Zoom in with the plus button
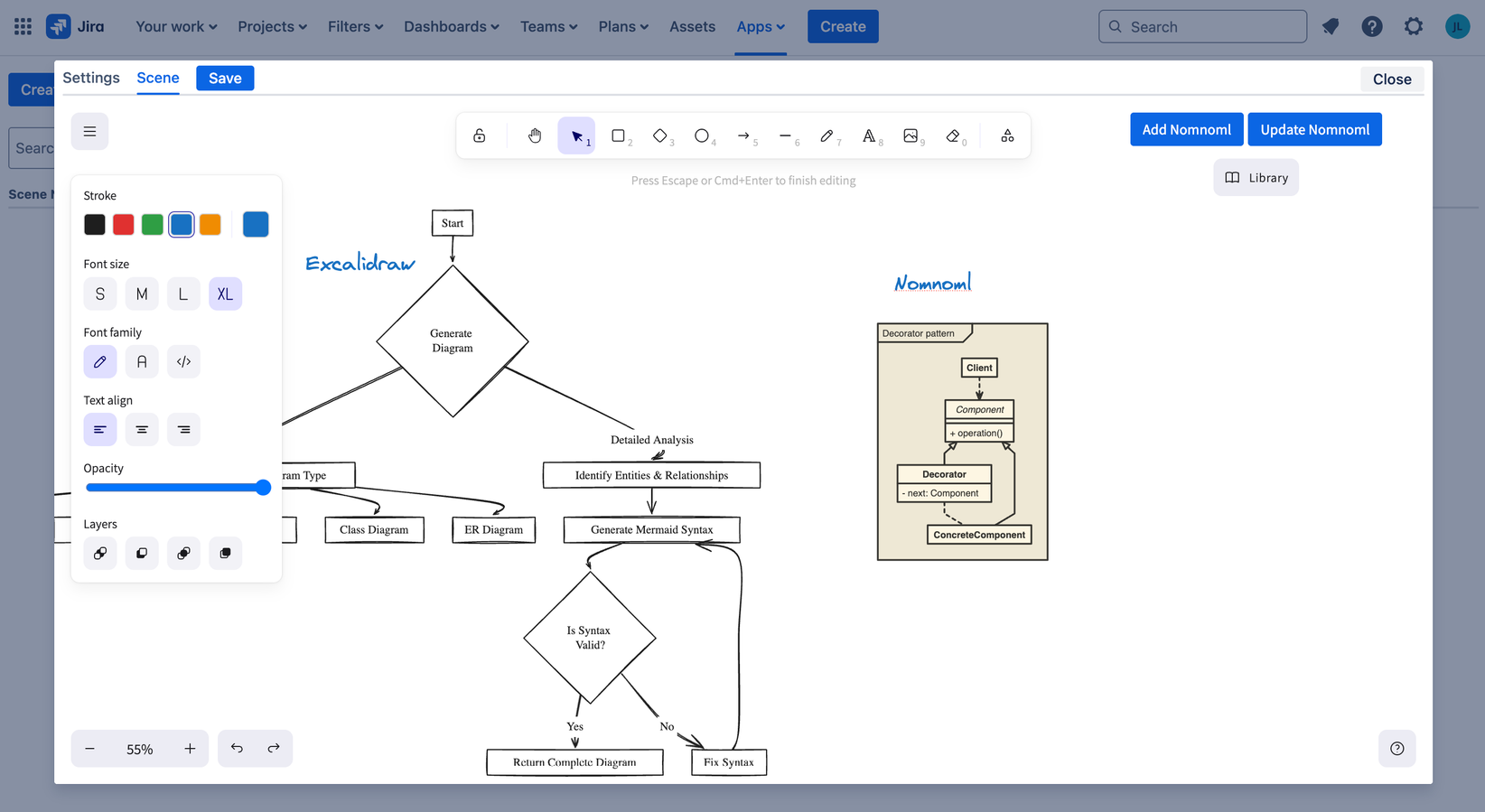 click(x=190, y=749)
